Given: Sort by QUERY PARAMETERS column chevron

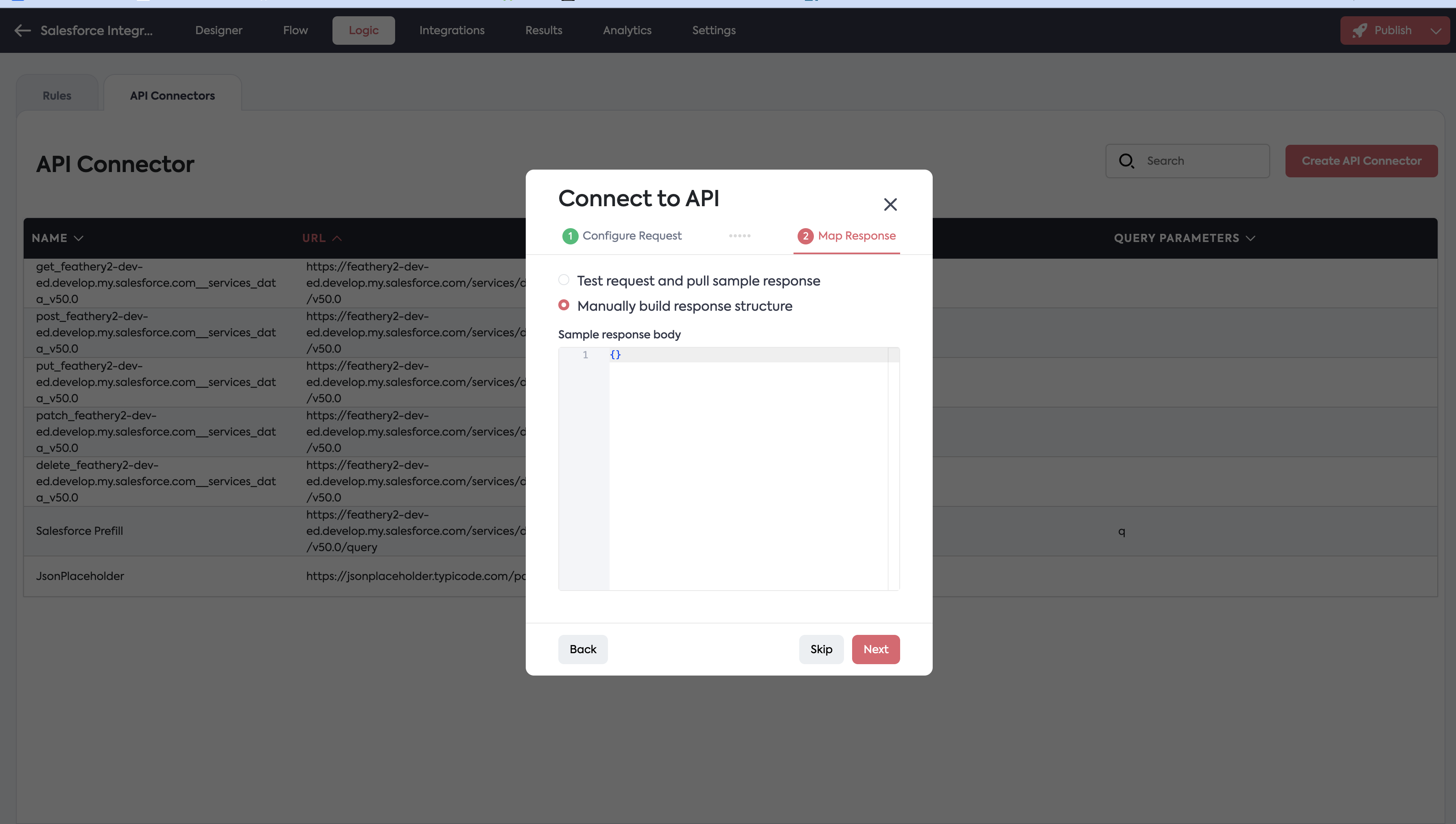Looking at the screenshot, I should click(1250, 238).
